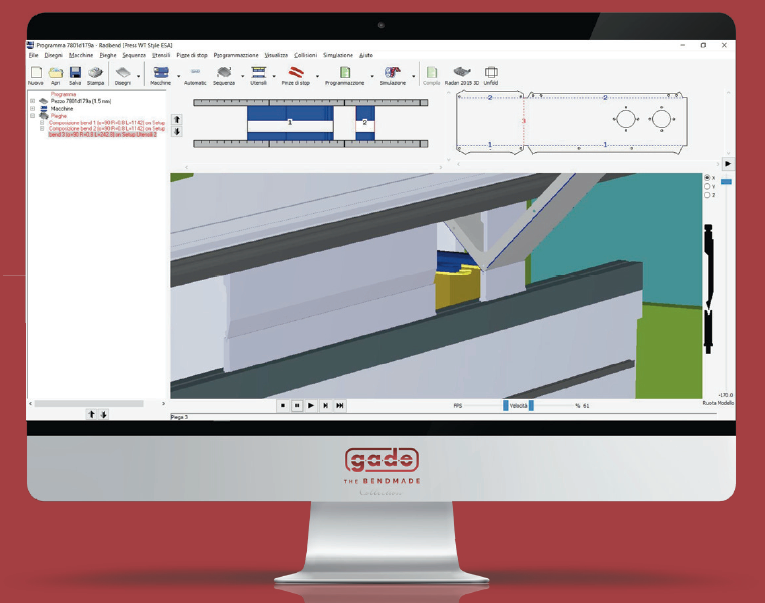Run the Automatic bend sequence tool
Image resolution: width=765 pixels, height=603 pixels.
pos(195,73)
